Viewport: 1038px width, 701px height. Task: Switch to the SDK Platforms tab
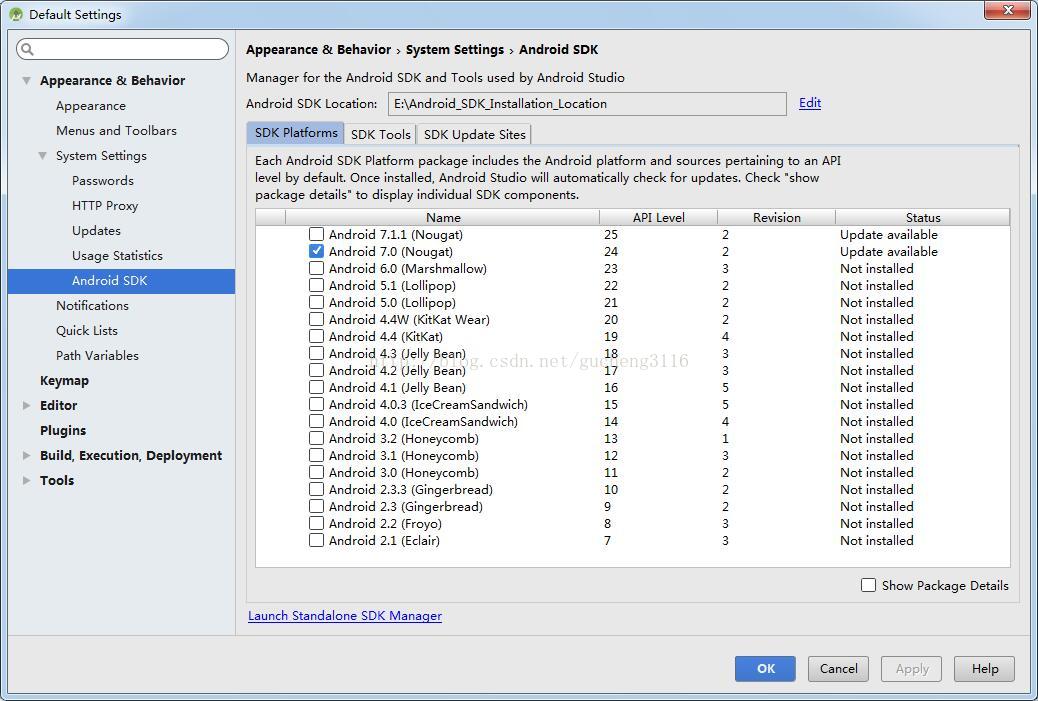pos(295,133)
